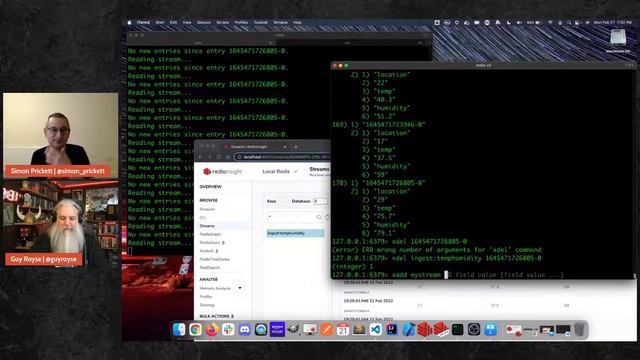Open the Trash in the Dock
Viewport: 640px width, 360px height.
click(x=579, y=329)
